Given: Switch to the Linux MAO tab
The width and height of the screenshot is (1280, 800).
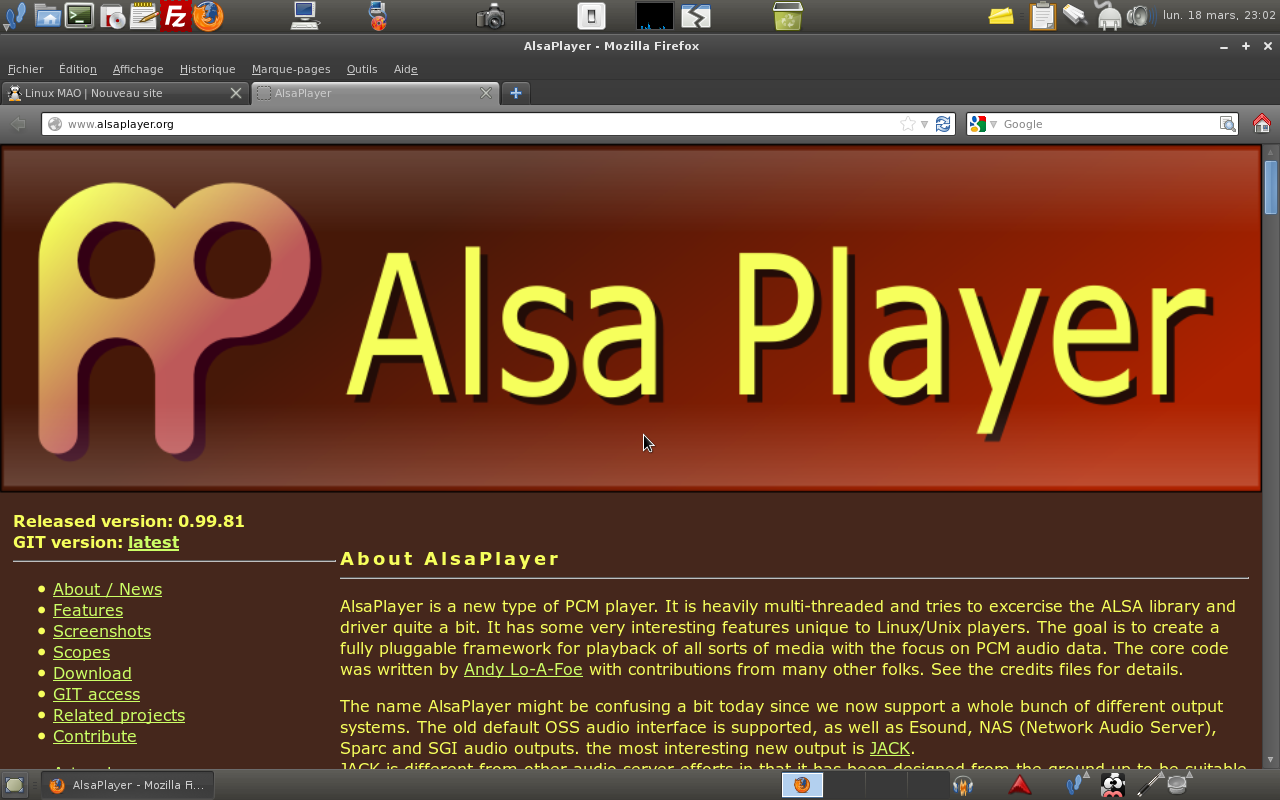Looking at the screenshot, I should click(124, 93).
